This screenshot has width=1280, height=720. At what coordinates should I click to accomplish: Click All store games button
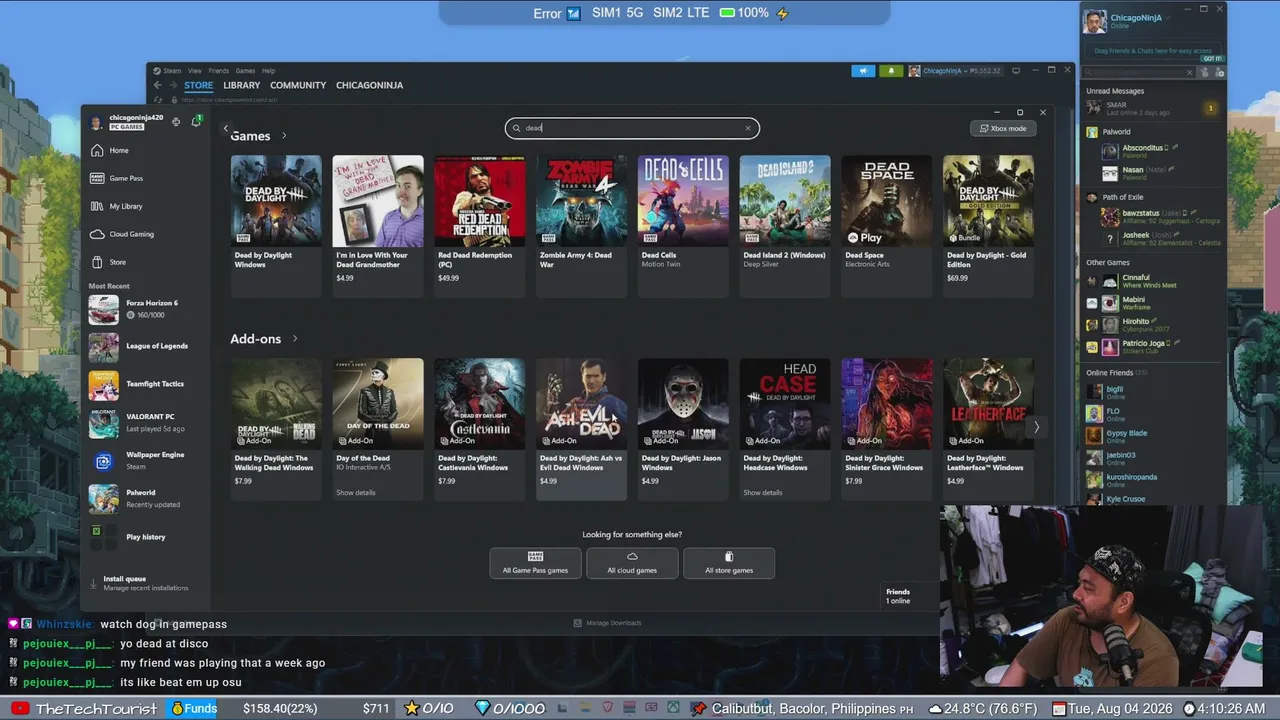729,563
